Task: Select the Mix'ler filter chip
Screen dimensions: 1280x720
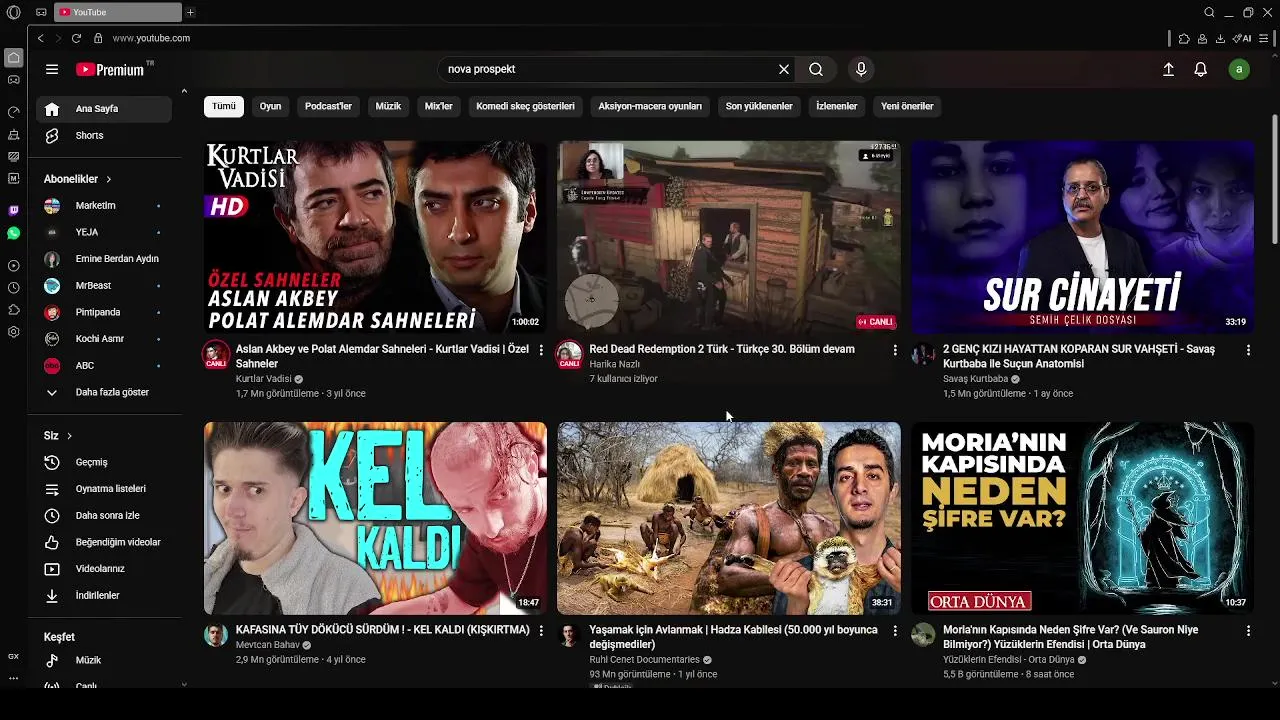Action: [439, 106]
